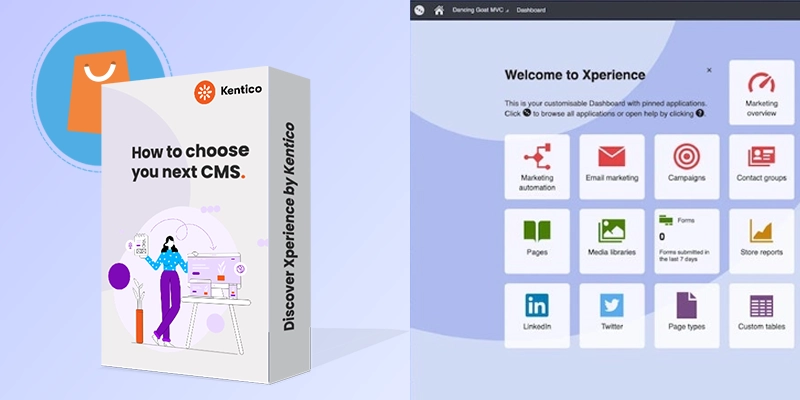Viewport: 800px width, 400px height.
Task: Open the Marketing overview tile
Action: click(x=761, y=92)
